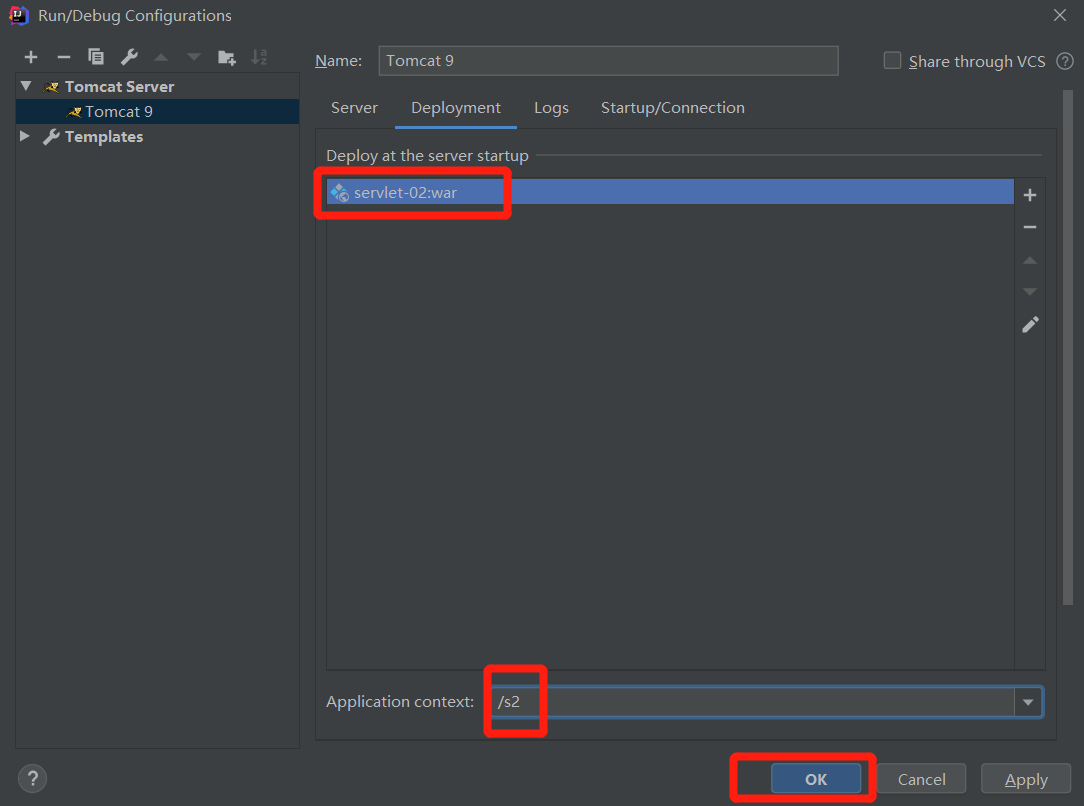Click Application context field with /s2
This screenshot has width=1084, height=806.
click(753, 702)
